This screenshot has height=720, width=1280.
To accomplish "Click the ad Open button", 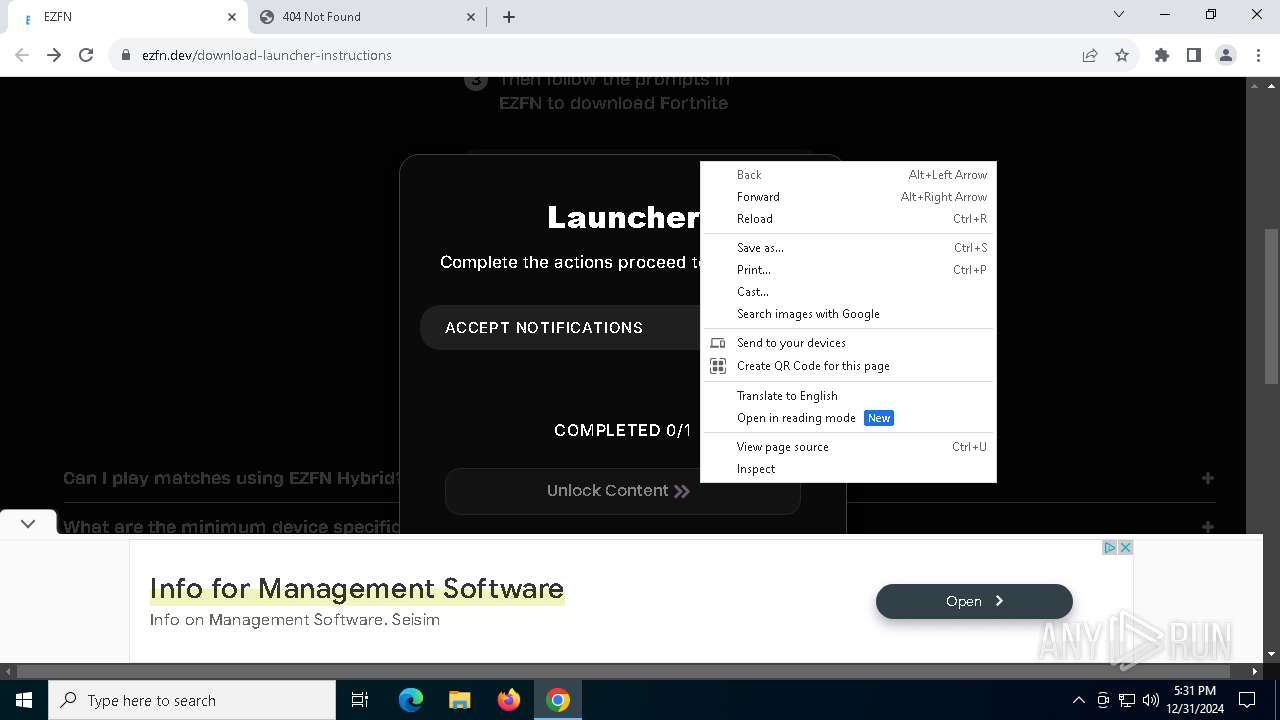I will 974,601.
